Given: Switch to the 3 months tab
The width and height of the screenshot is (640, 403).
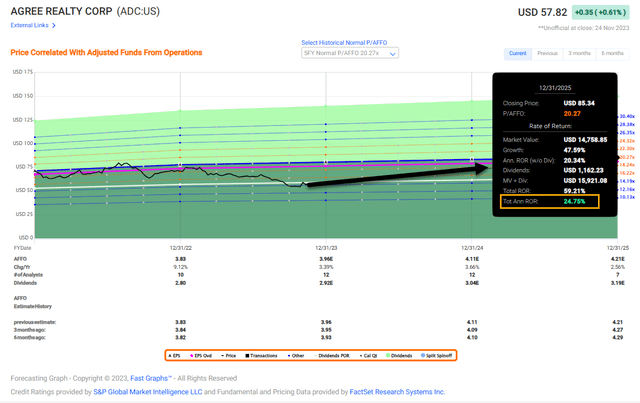Looking at the screenshot, I should 579,53.
